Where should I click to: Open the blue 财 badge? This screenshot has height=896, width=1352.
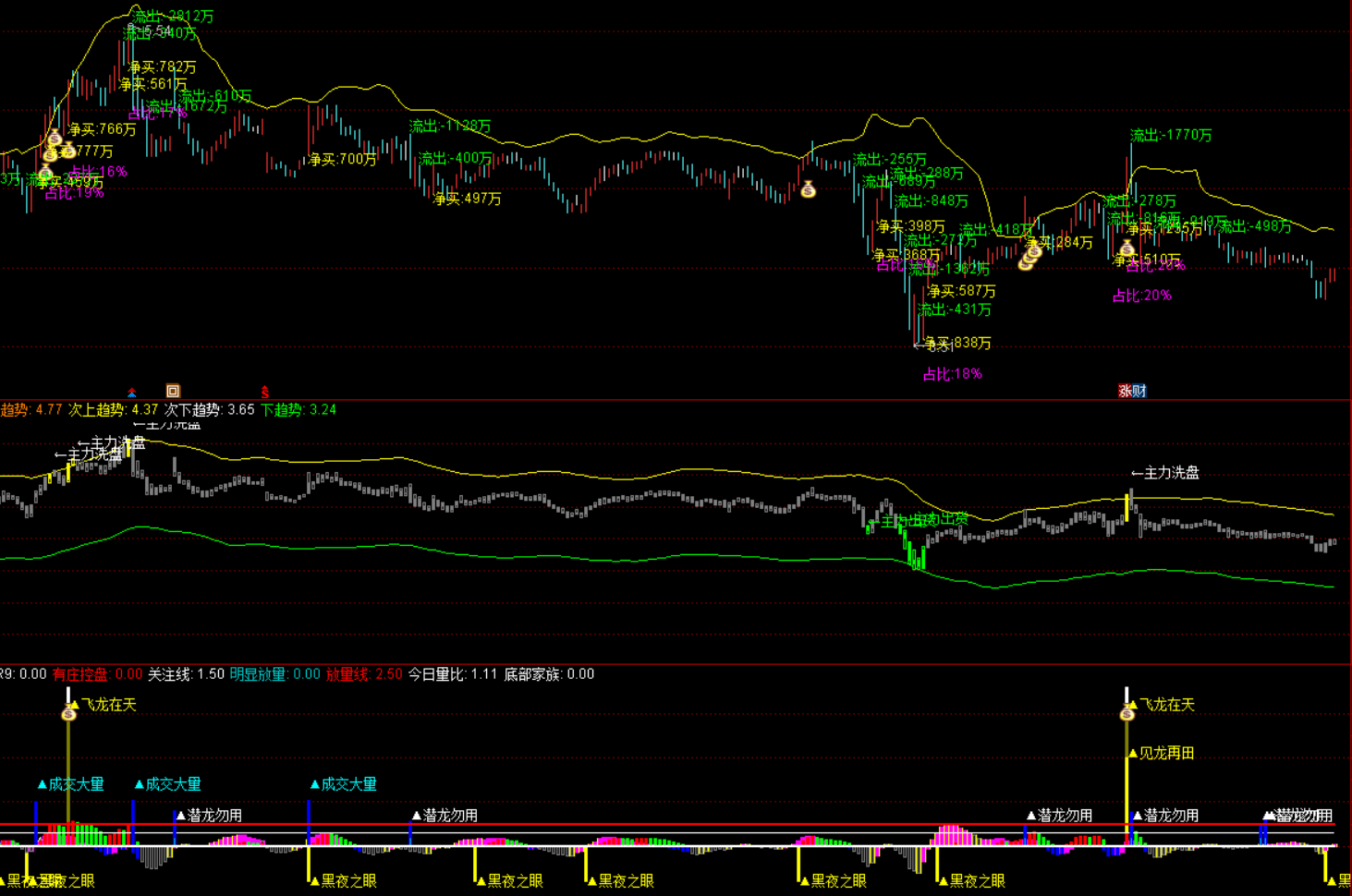point(1139,392)
